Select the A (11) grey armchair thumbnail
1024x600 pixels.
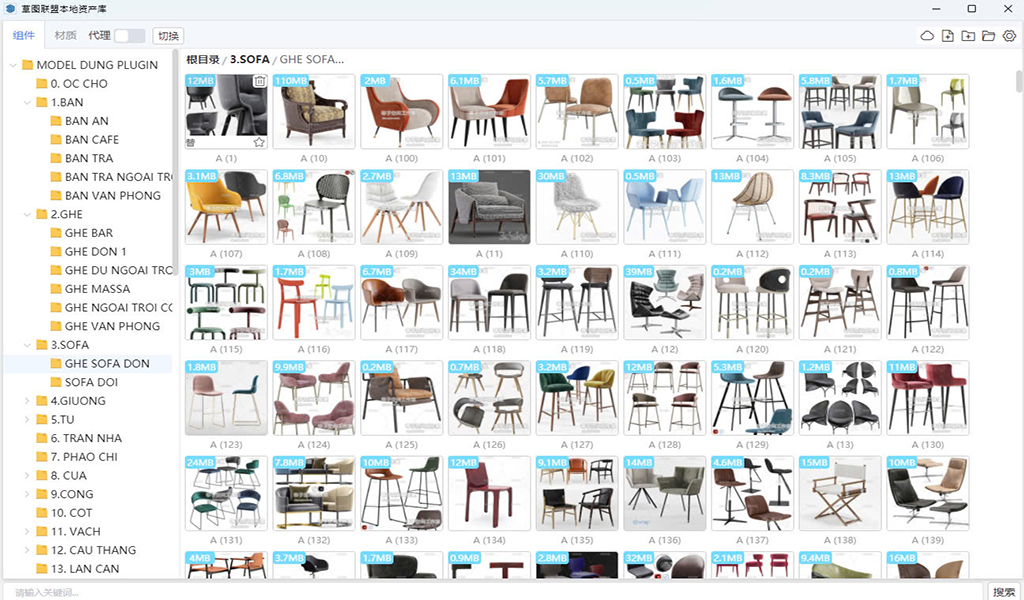click(x=489, y=207)
